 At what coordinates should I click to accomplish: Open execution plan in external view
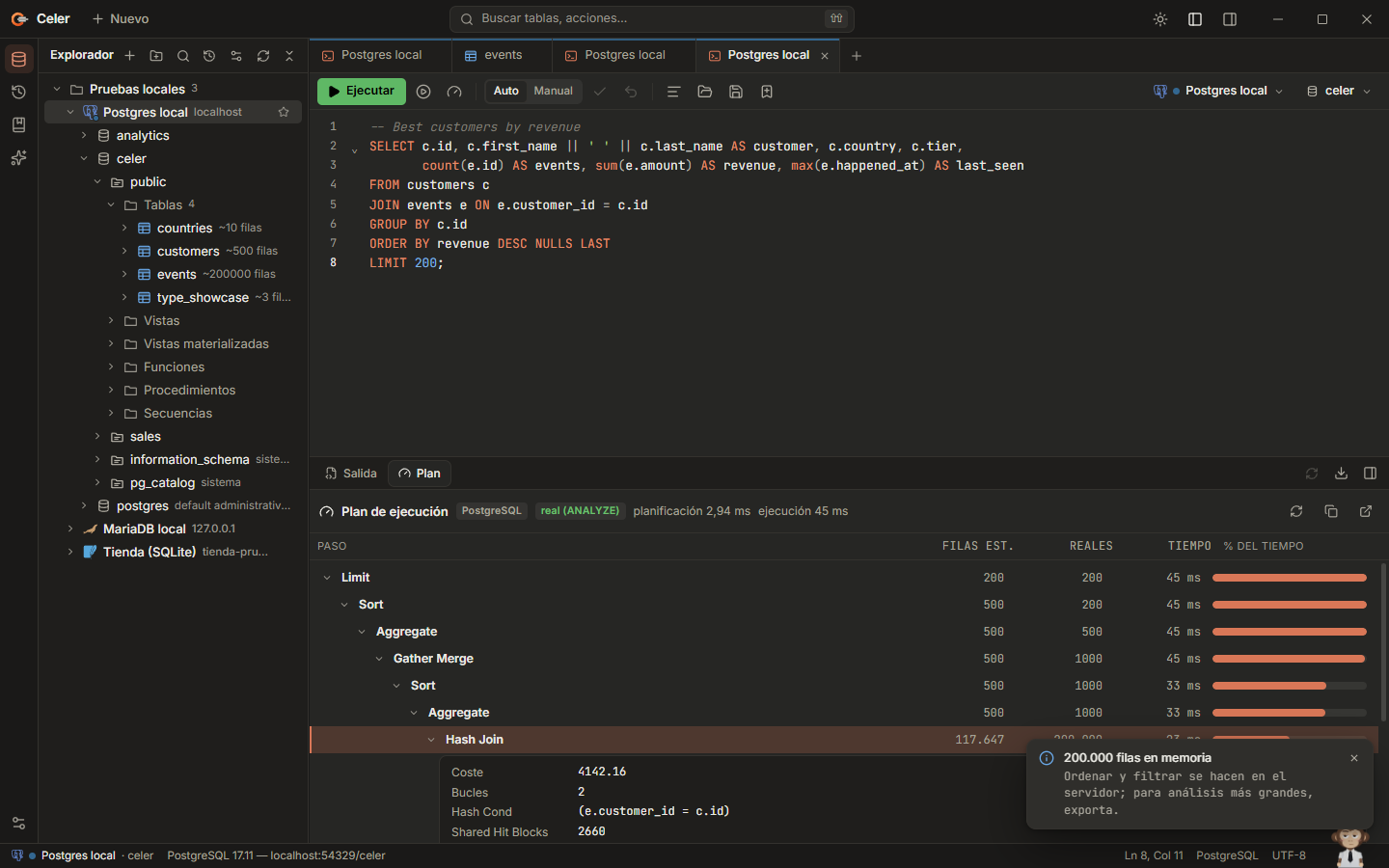click(x=1366, y=511)
